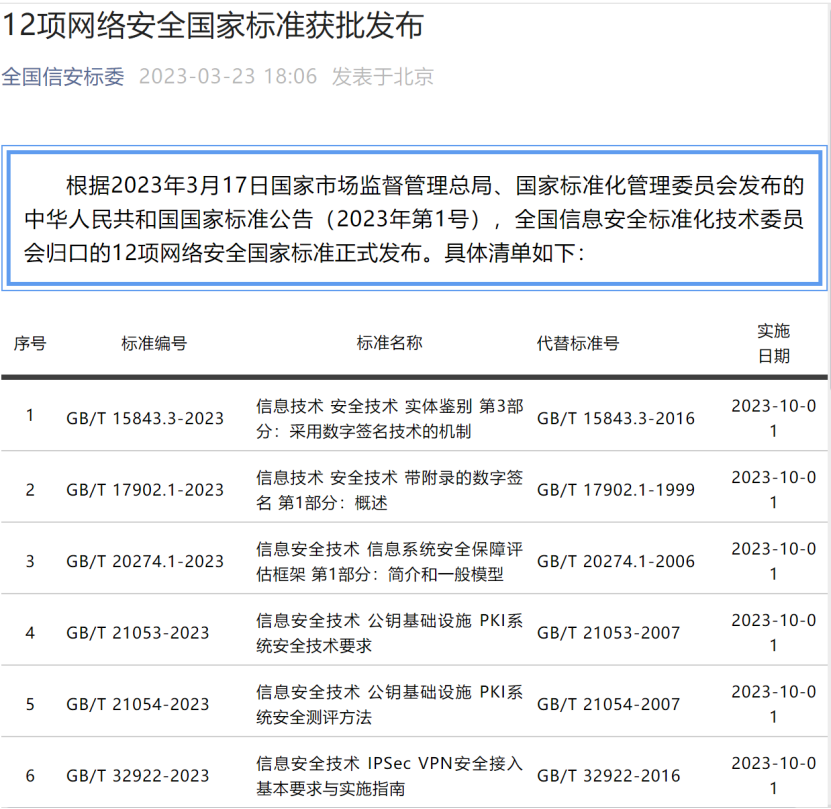Select standard number GB/T 21053-2023

pyautogui.click(x=138, y=633)
